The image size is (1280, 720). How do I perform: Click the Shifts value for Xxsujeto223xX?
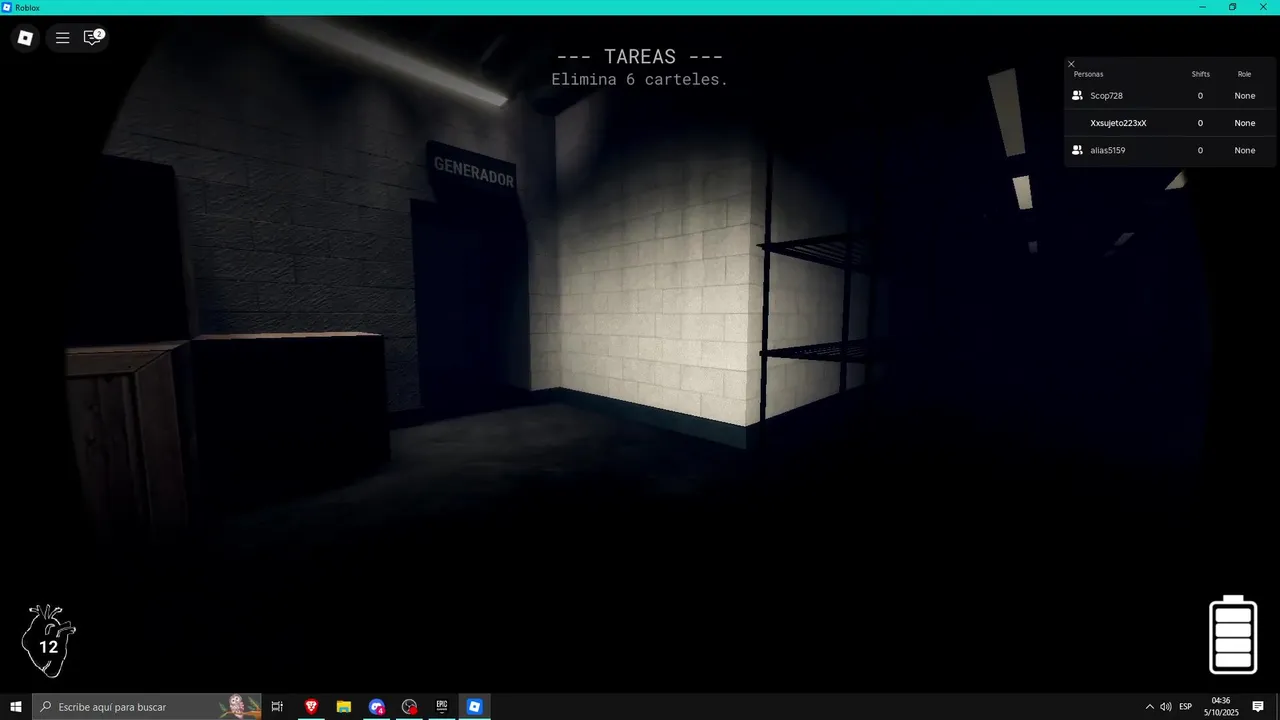[1200, 123]
